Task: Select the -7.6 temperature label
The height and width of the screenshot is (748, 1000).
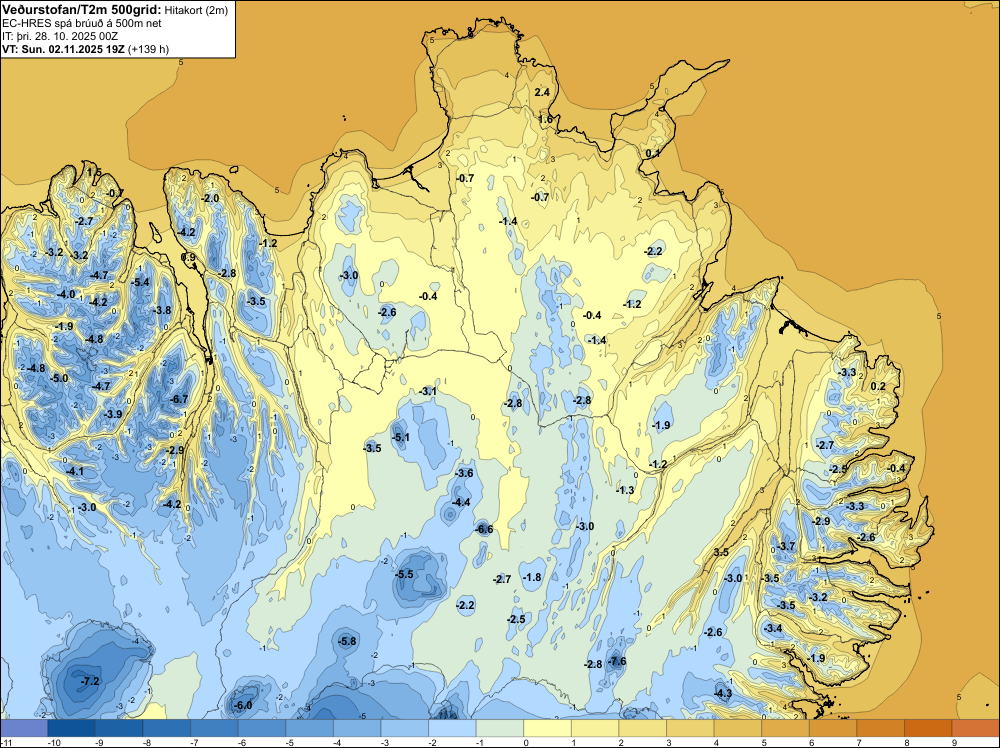Action: point(617,661)
